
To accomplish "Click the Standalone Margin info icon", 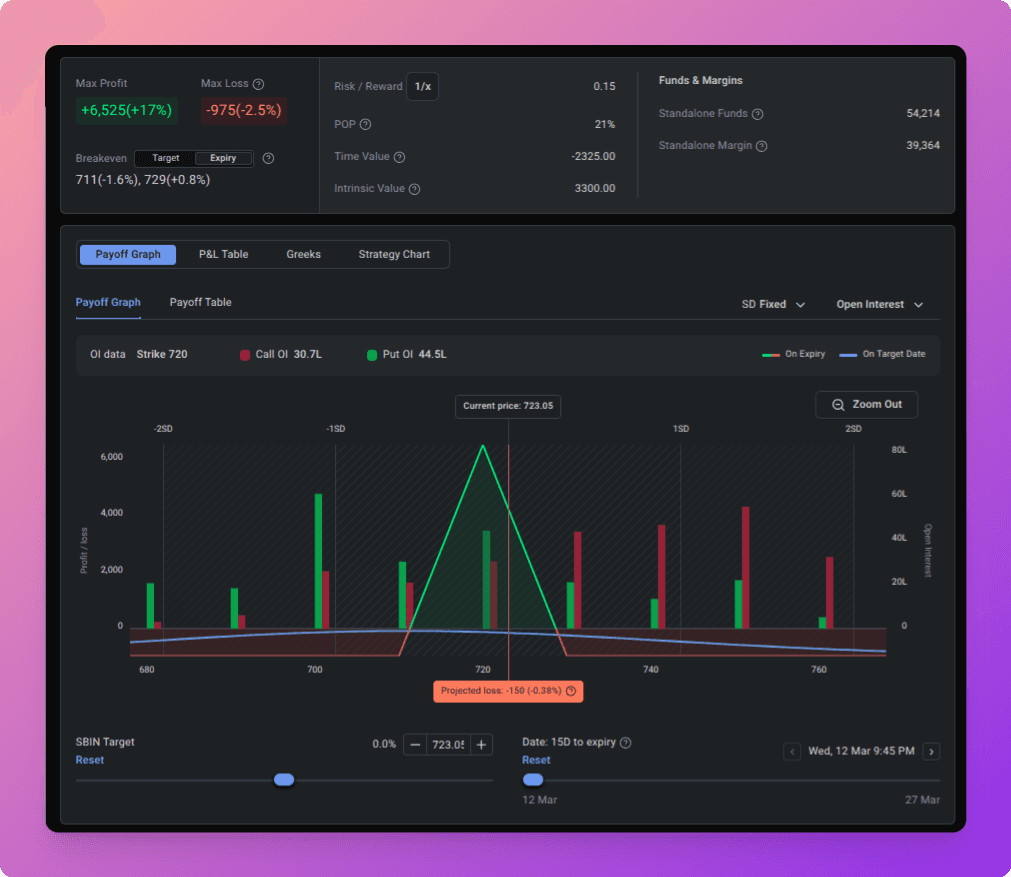I will click(x=761, y=146).
